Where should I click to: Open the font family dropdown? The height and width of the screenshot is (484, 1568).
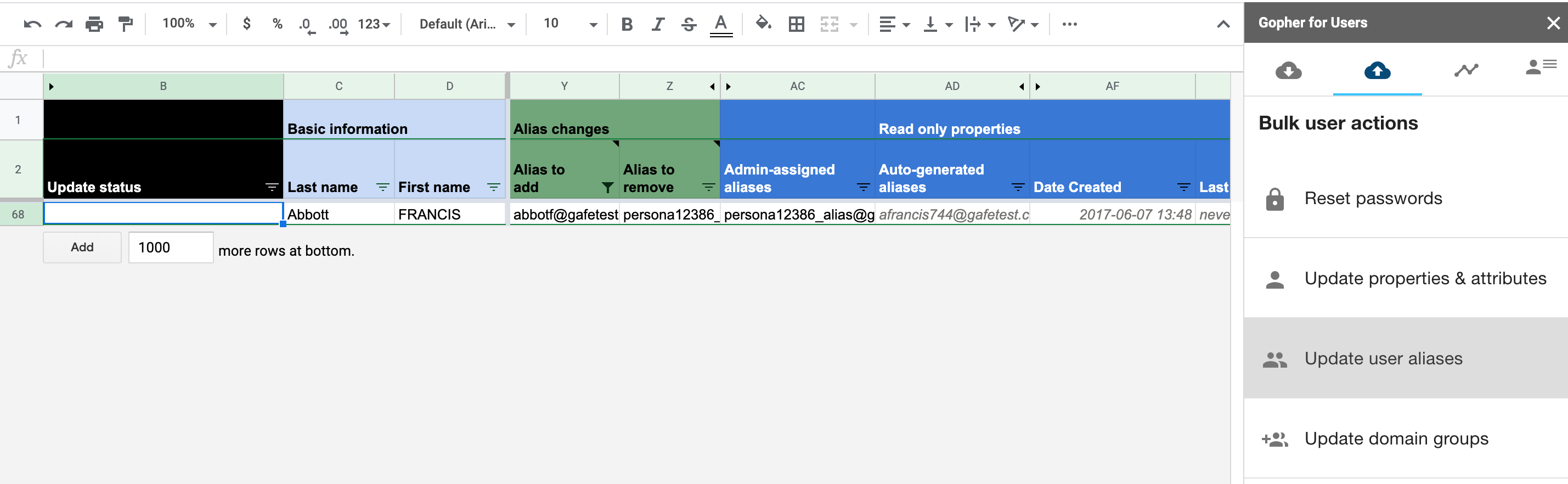(x=467, y=24)
